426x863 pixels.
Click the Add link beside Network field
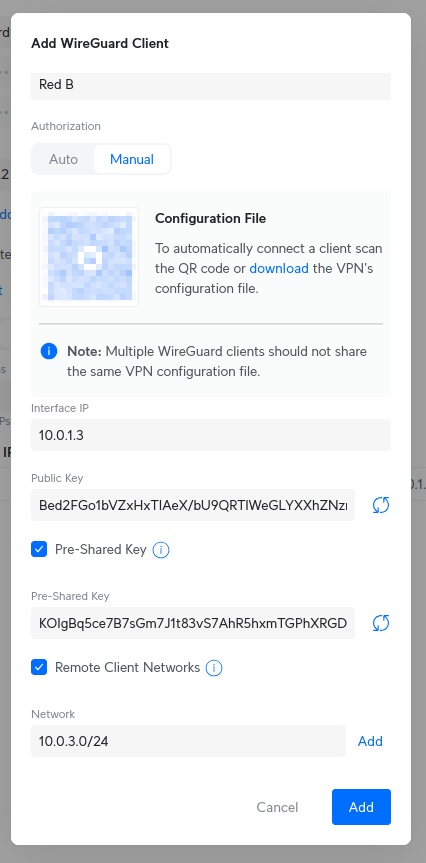pos(370,741)
